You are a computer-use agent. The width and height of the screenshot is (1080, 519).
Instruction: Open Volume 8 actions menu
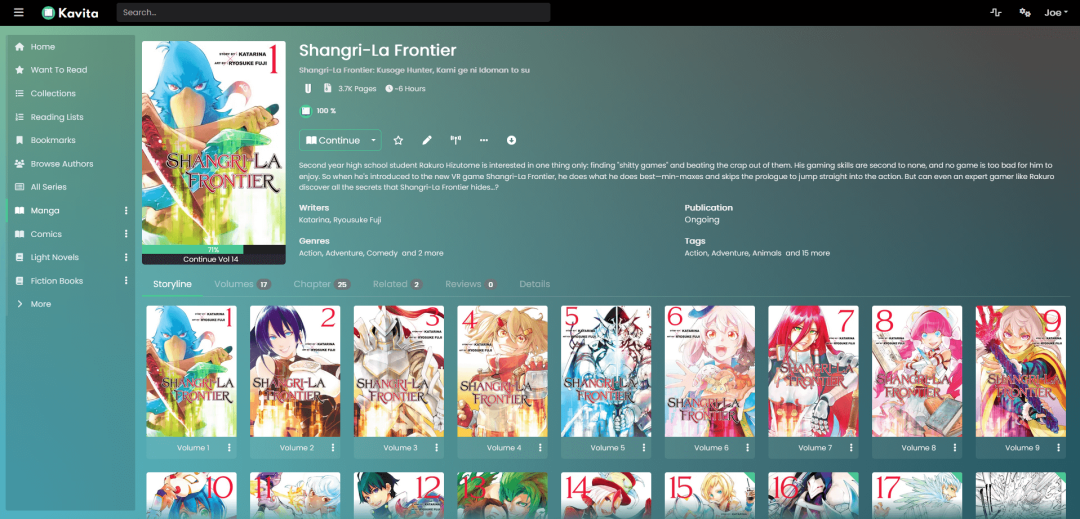(955, 448)
